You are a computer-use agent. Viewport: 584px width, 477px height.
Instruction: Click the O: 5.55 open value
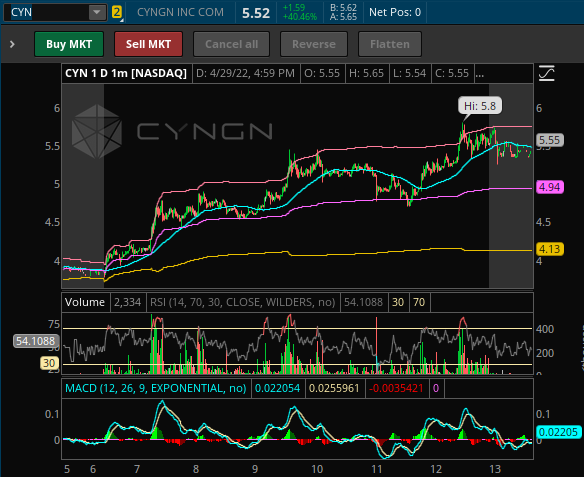pos(322,73)
